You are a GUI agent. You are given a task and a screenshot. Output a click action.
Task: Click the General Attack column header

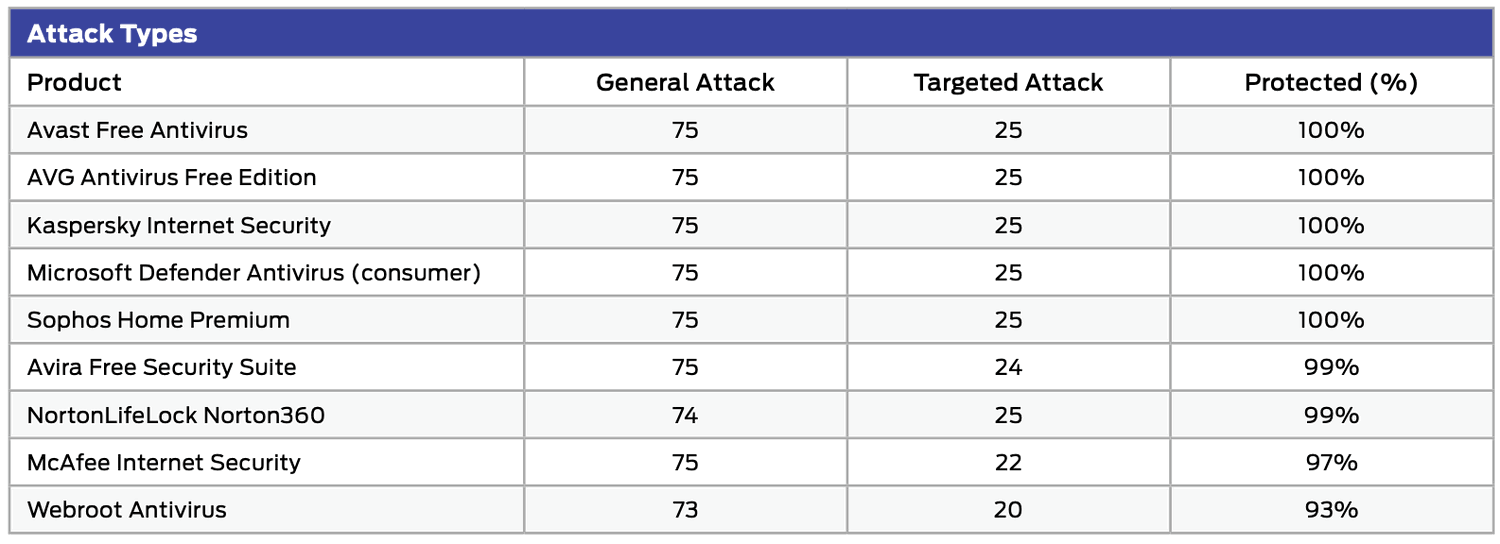coord(685,82)
